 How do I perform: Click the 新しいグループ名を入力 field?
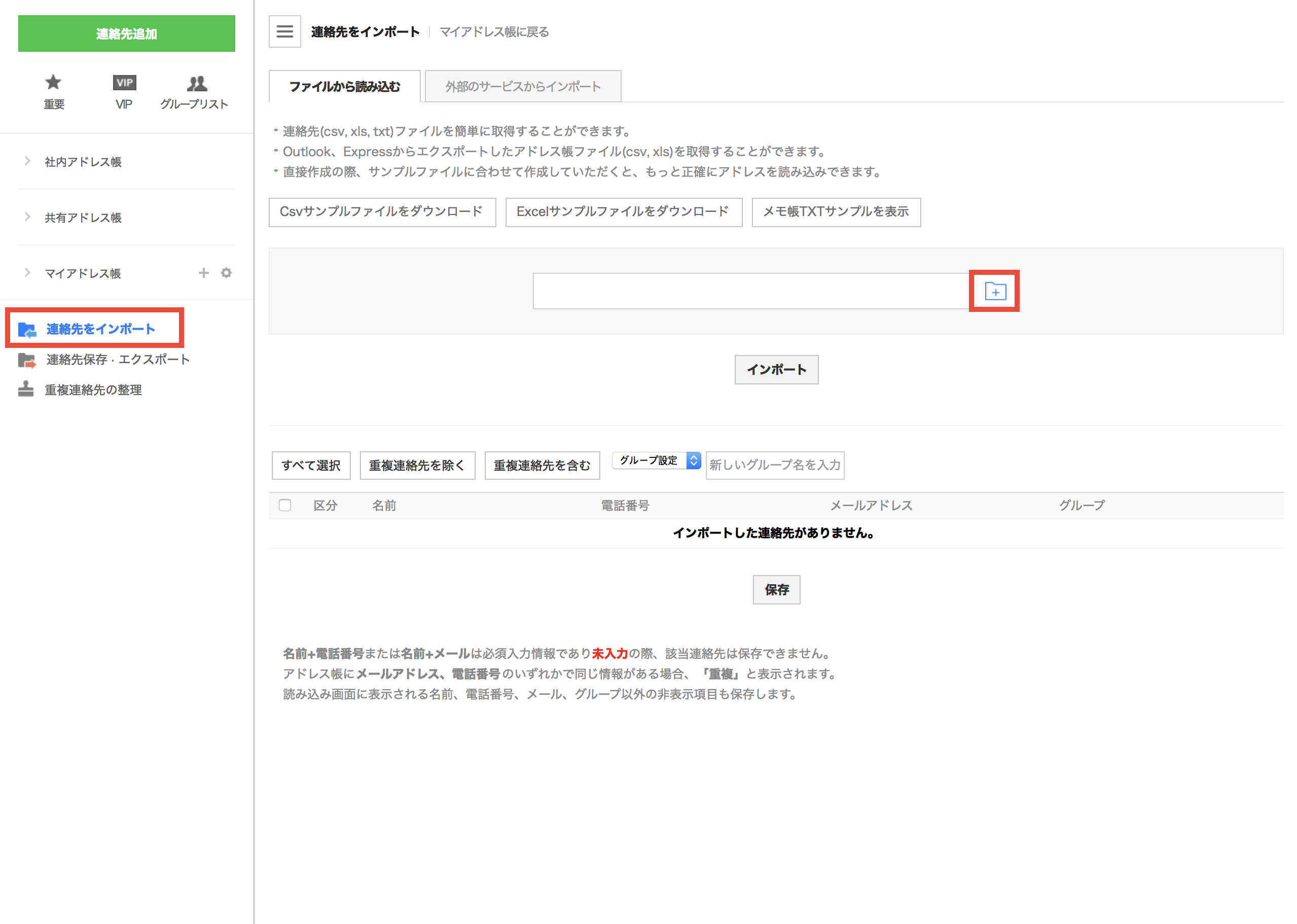coord(775,465)
